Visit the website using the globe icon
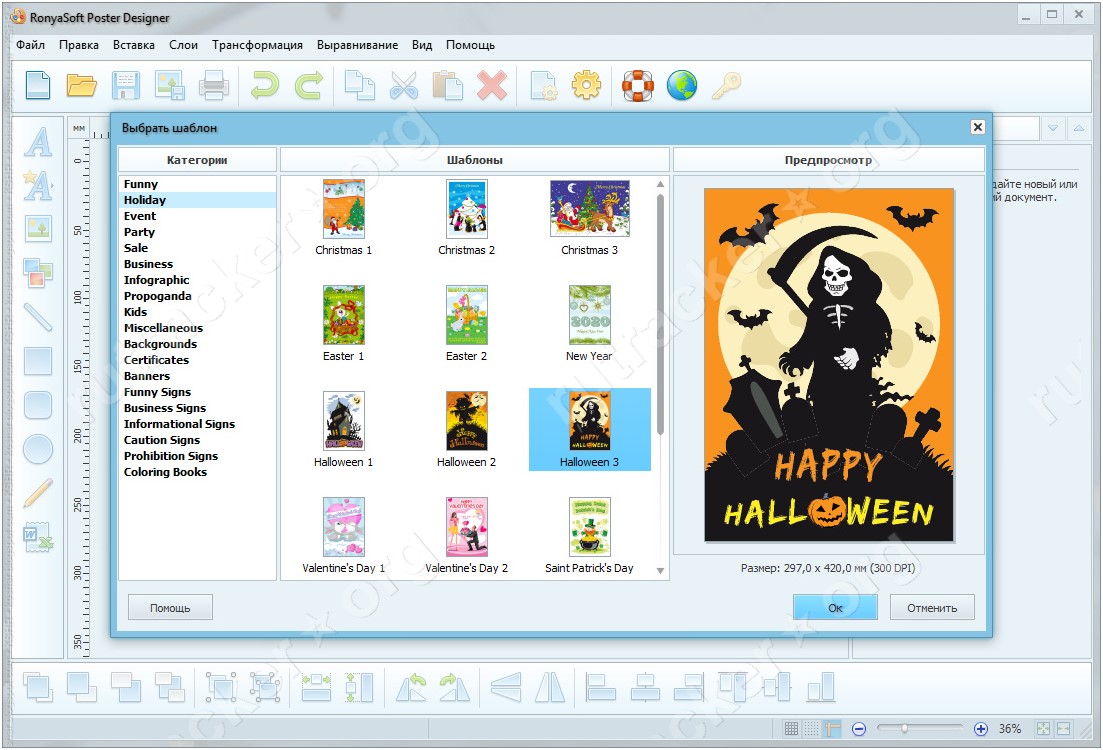The image size is (1103, 750). point(682,85)
